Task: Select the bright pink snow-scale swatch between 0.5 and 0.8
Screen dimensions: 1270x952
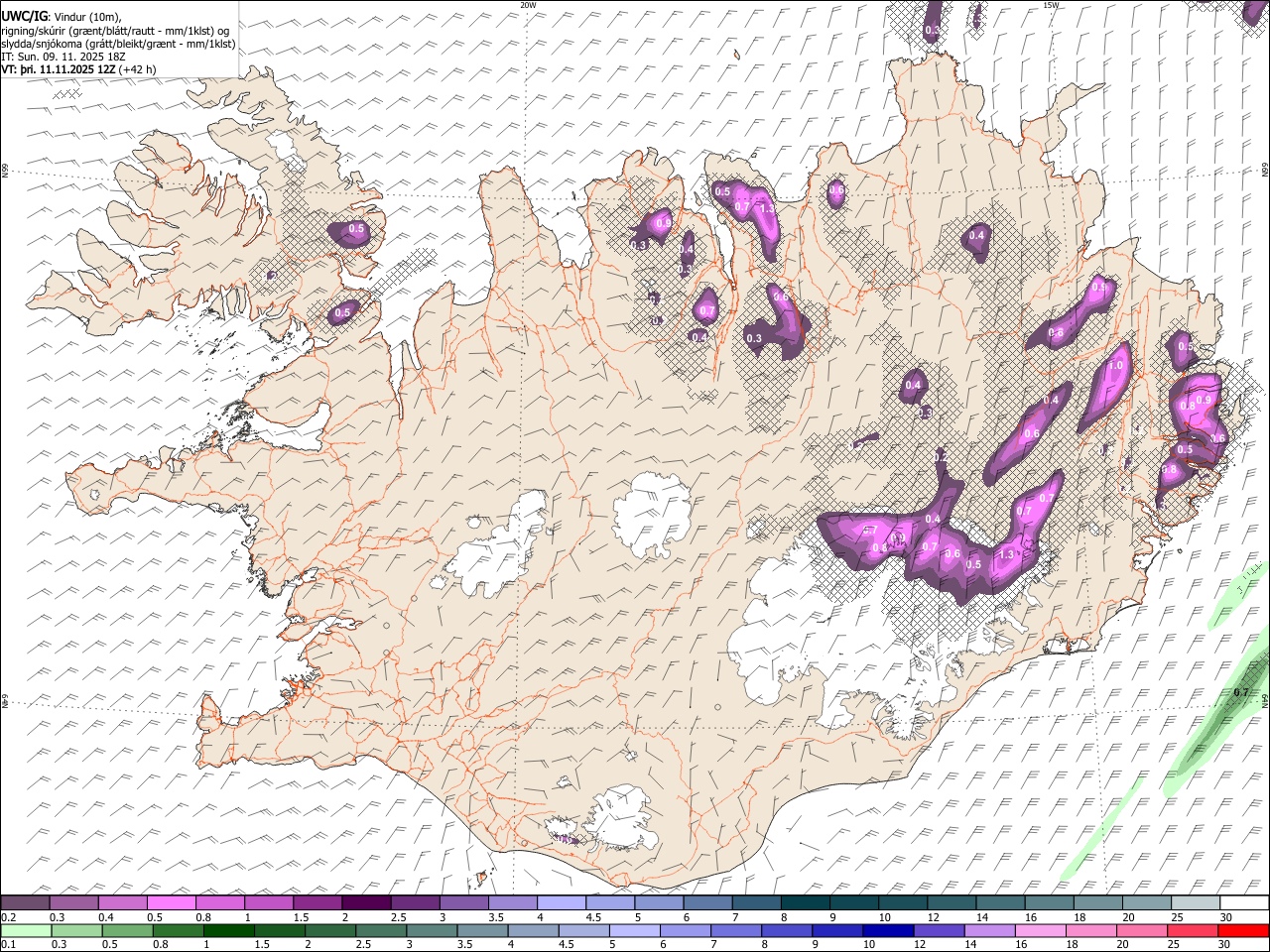Action: pyautogui.click(x=171, y=903)
